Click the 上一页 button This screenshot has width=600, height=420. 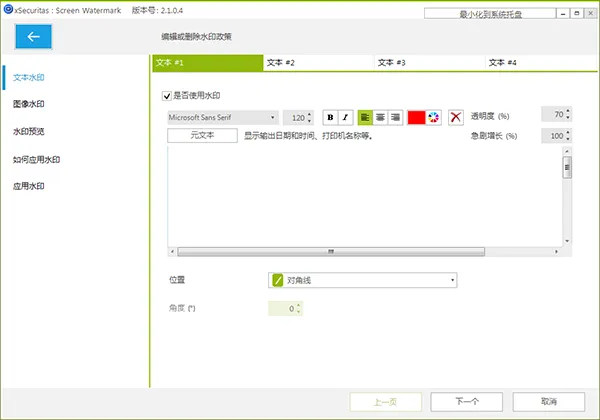click(385, 402)
